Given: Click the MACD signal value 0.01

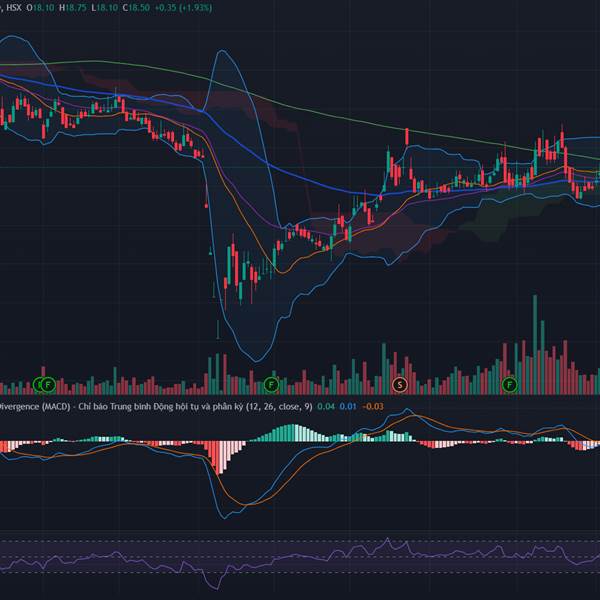Looking at the screenshot, I should pos(348,406).
